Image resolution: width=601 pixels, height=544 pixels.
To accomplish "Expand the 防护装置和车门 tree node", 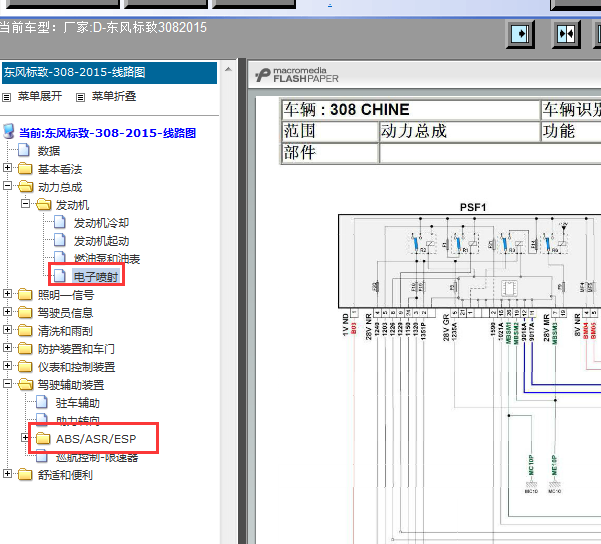I will click(x=7, y=348).
